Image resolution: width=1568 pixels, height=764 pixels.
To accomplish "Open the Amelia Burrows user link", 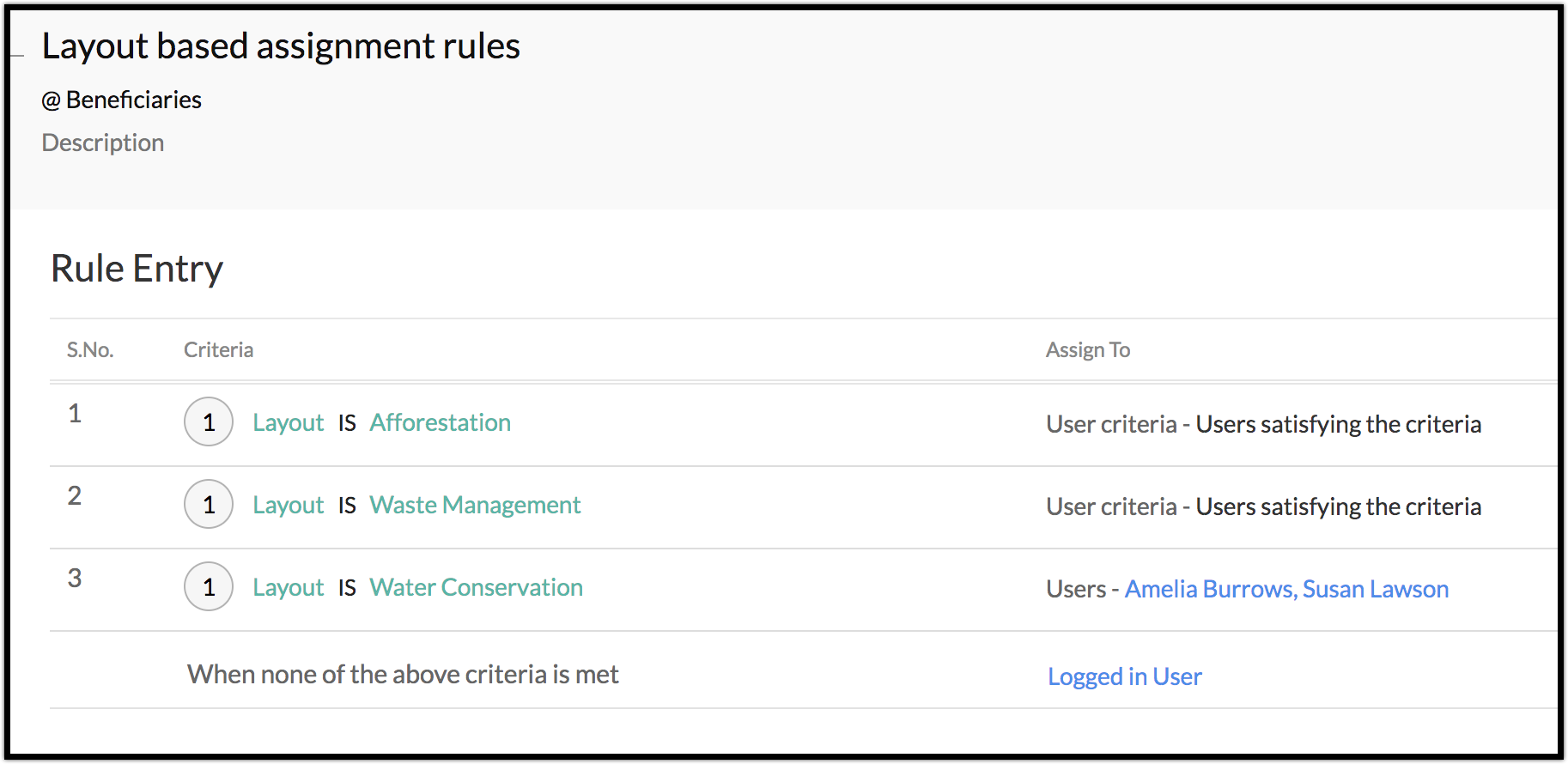I will pyautogui.click(x=1209, y=589).
